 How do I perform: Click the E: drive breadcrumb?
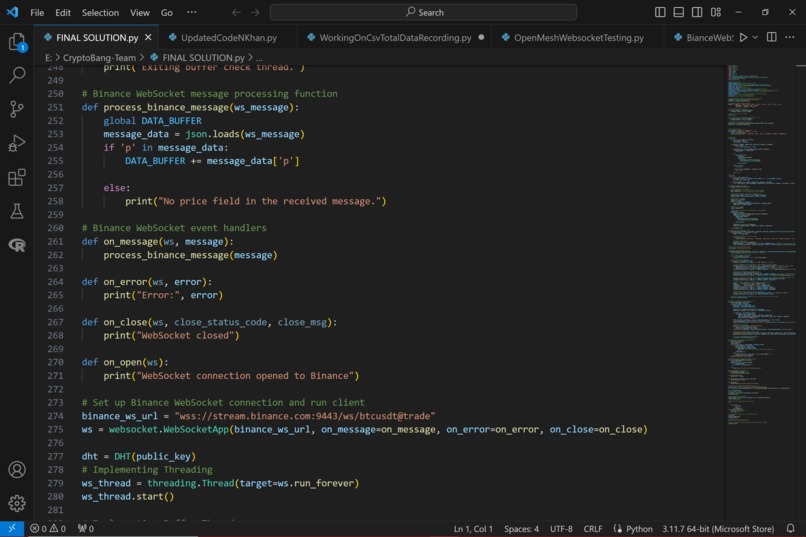[x=48, y=58]
